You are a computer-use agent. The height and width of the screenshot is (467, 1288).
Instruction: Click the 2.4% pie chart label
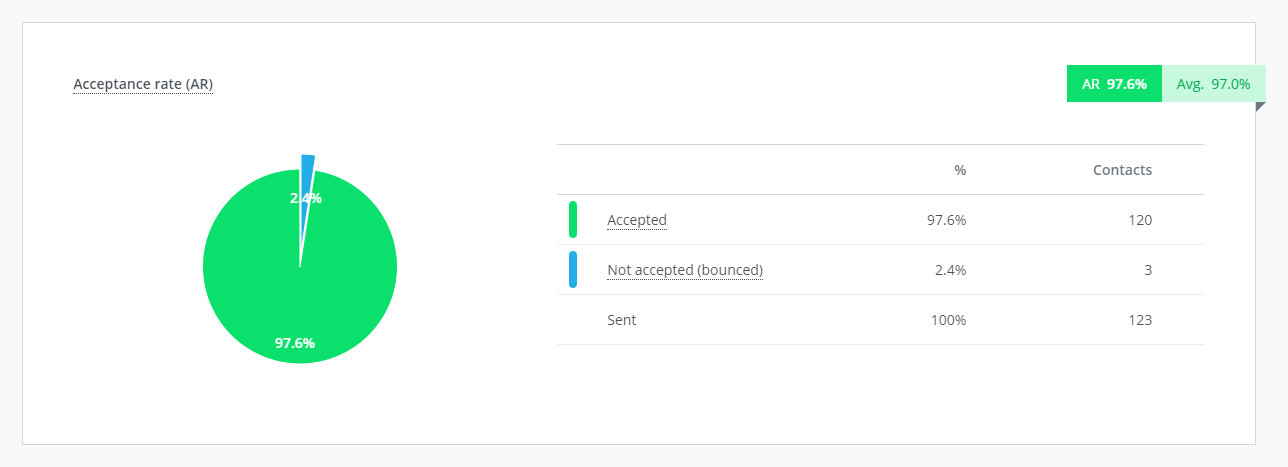tap(306, 198)
